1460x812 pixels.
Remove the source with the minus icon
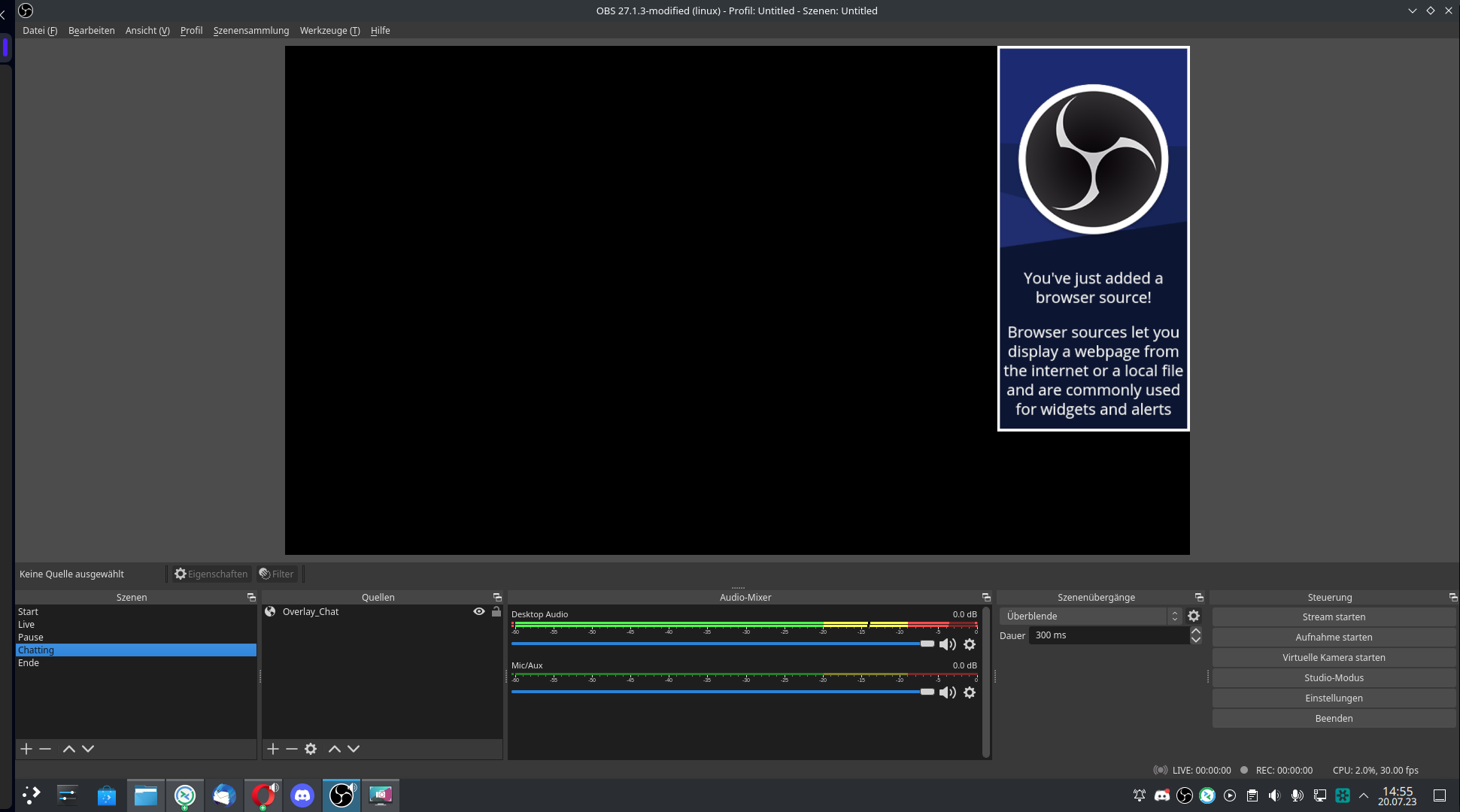tap(292, 749)
